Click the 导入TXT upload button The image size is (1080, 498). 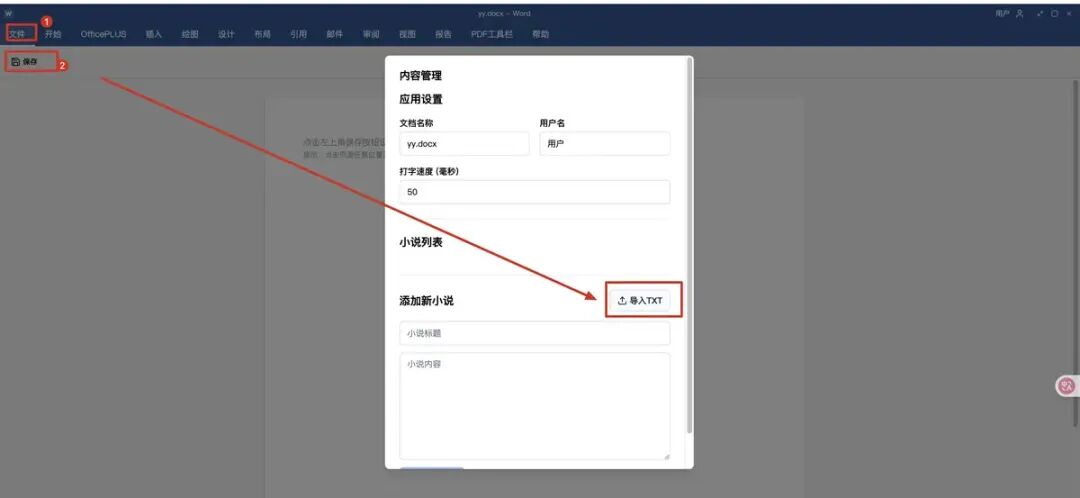[641, 300]
